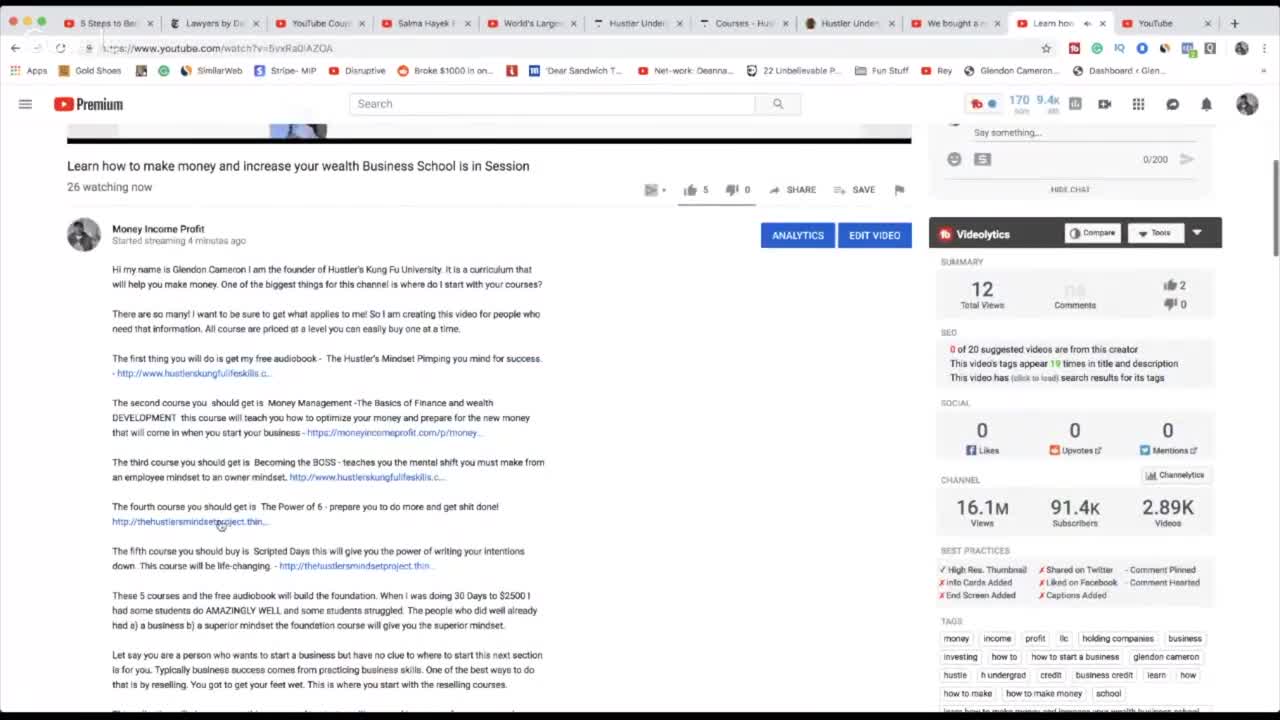Click the Edit Video button

click(875, 235)
